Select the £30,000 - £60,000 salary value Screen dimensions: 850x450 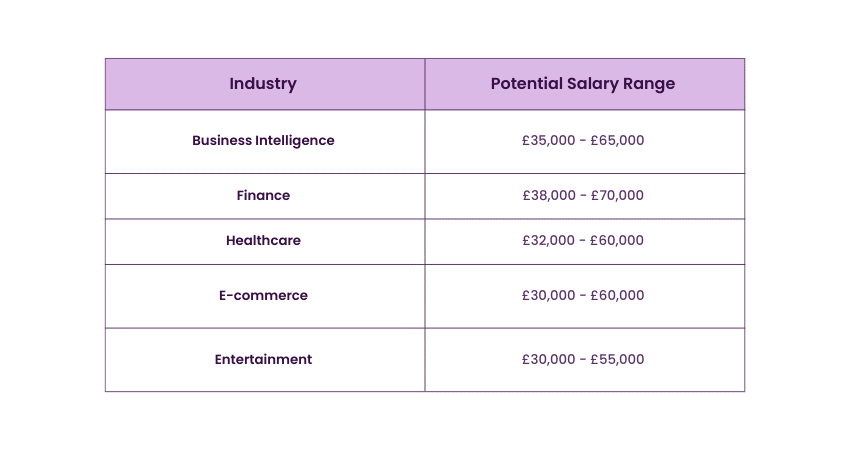click(x=583, y=296)
